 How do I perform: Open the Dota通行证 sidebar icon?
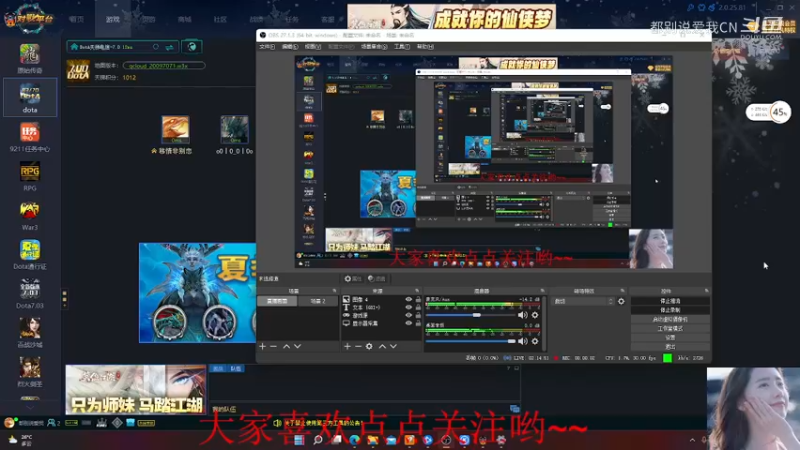[x=30, y=251]
